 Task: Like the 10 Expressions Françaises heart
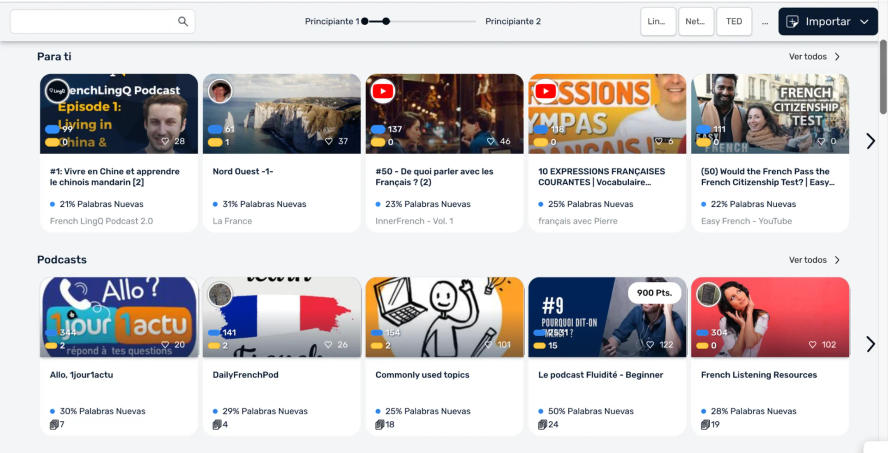(x=658, y=141)
